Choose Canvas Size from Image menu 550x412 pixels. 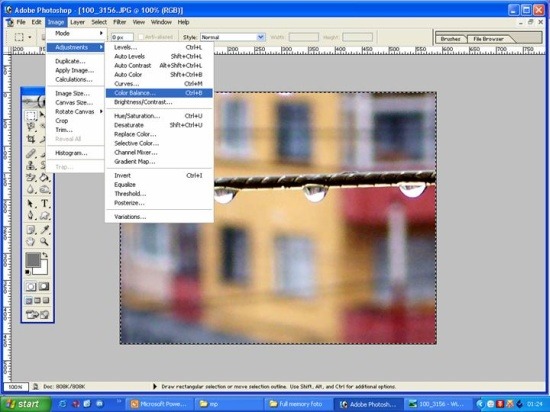click(x=75, y=102)
